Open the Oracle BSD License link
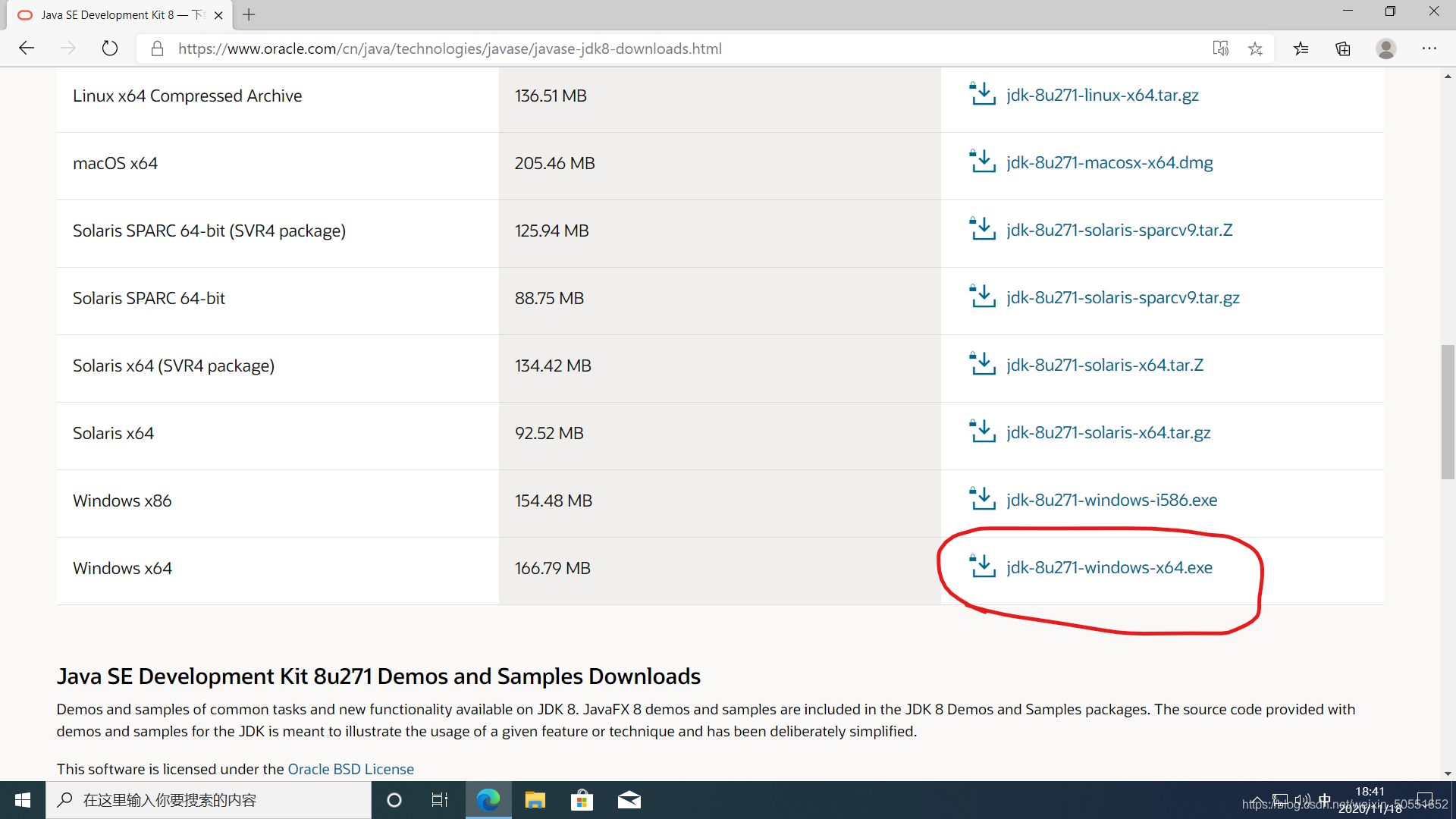This screenshot has width=1456, height=819. pos(350,769)
